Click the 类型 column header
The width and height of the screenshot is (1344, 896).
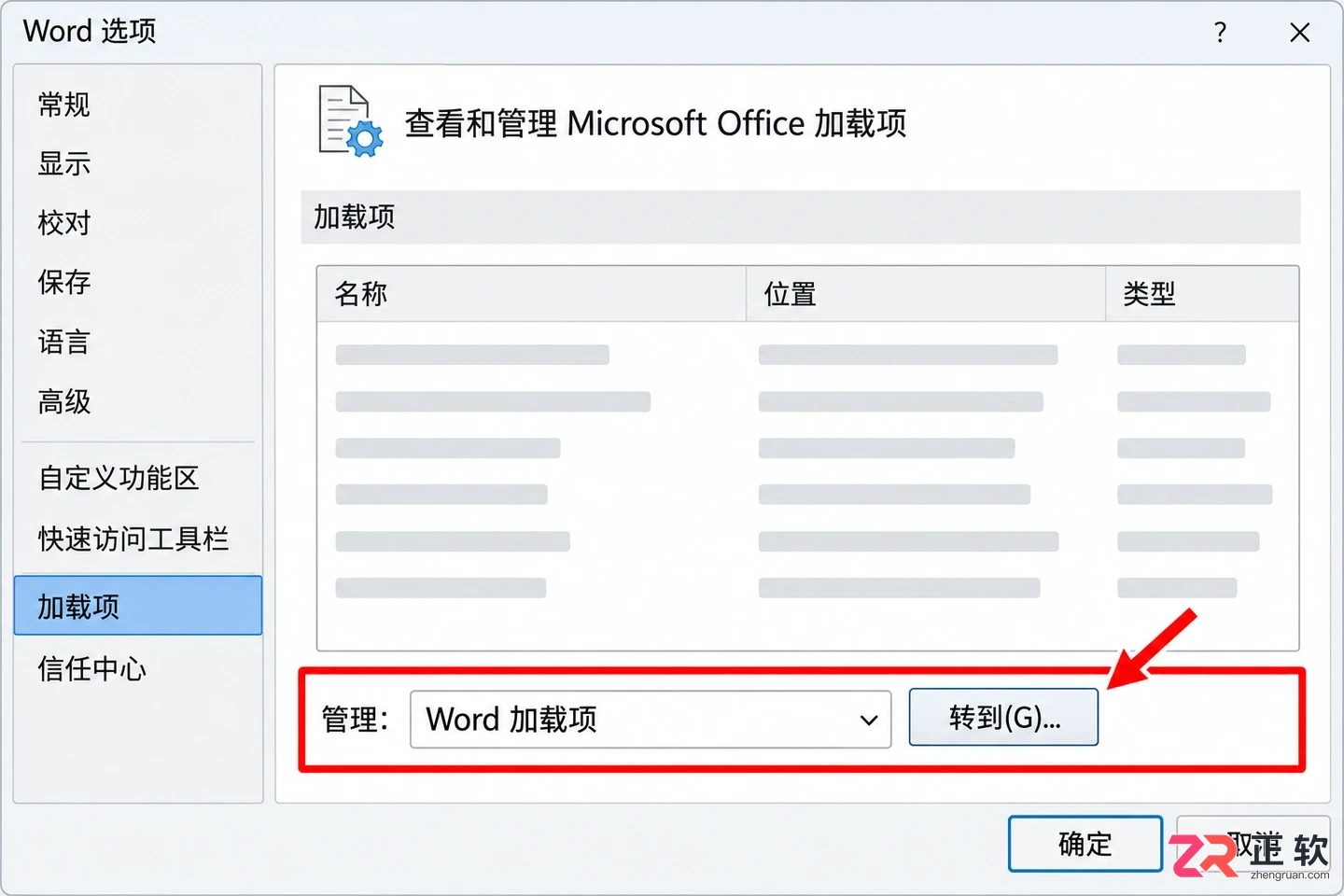pos(1202,294)
